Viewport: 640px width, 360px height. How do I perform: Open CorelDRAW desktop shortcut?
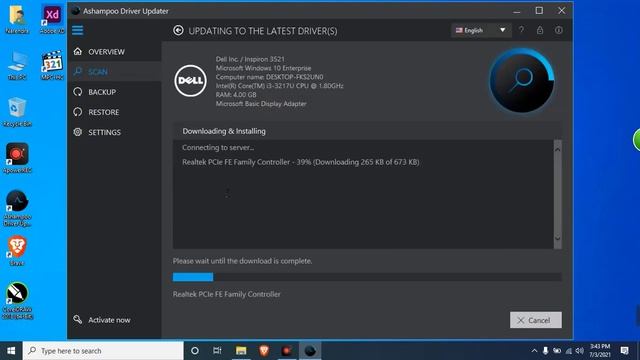tap(17, 301)
